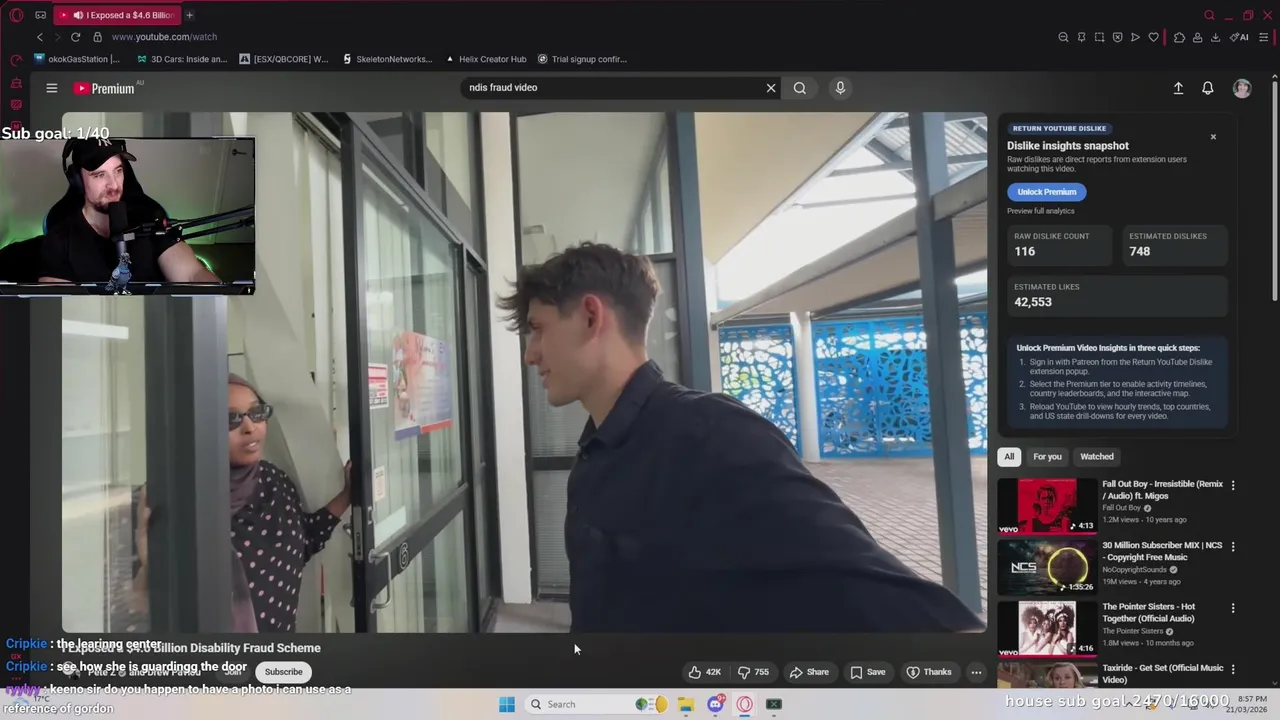The height and width of the screenshot is (720, 1280).
Task: Switch to I Exposed a $4.6 Billion tab
Action: (x=116, y=15)
